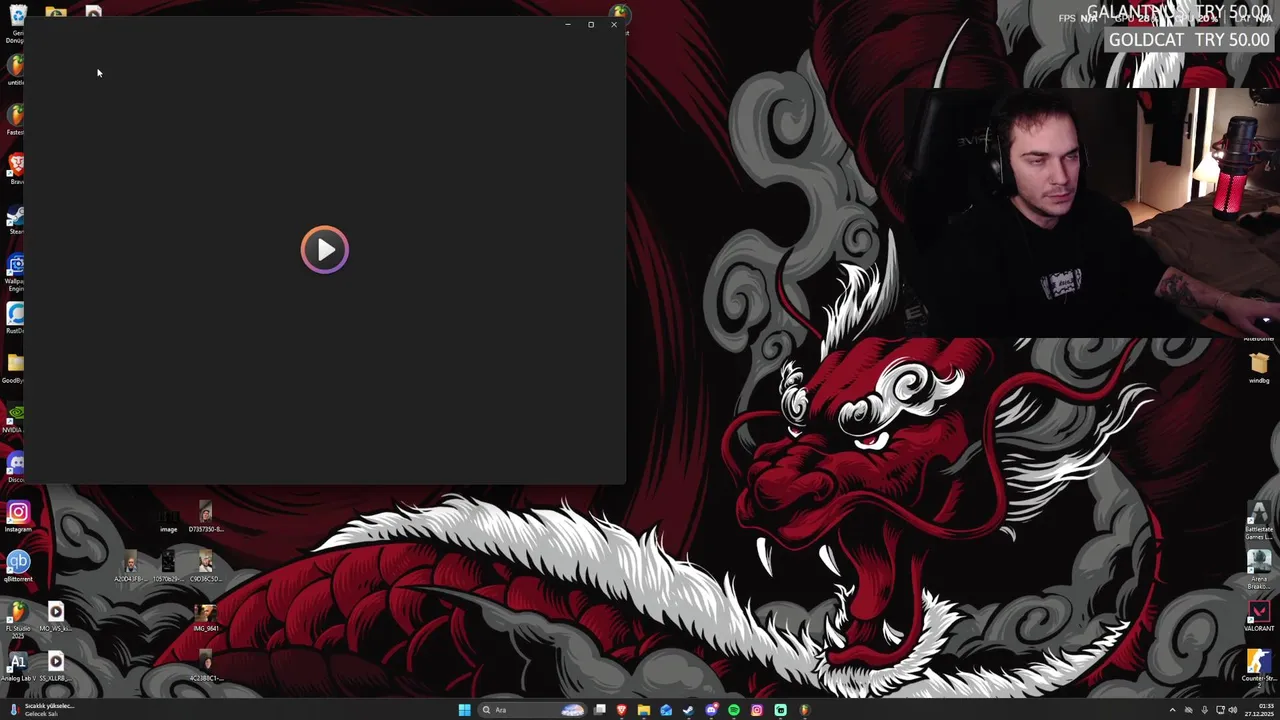1280x720 pixels.
Task: Select the 'image' file on the desktop
Action: (168, 520)
